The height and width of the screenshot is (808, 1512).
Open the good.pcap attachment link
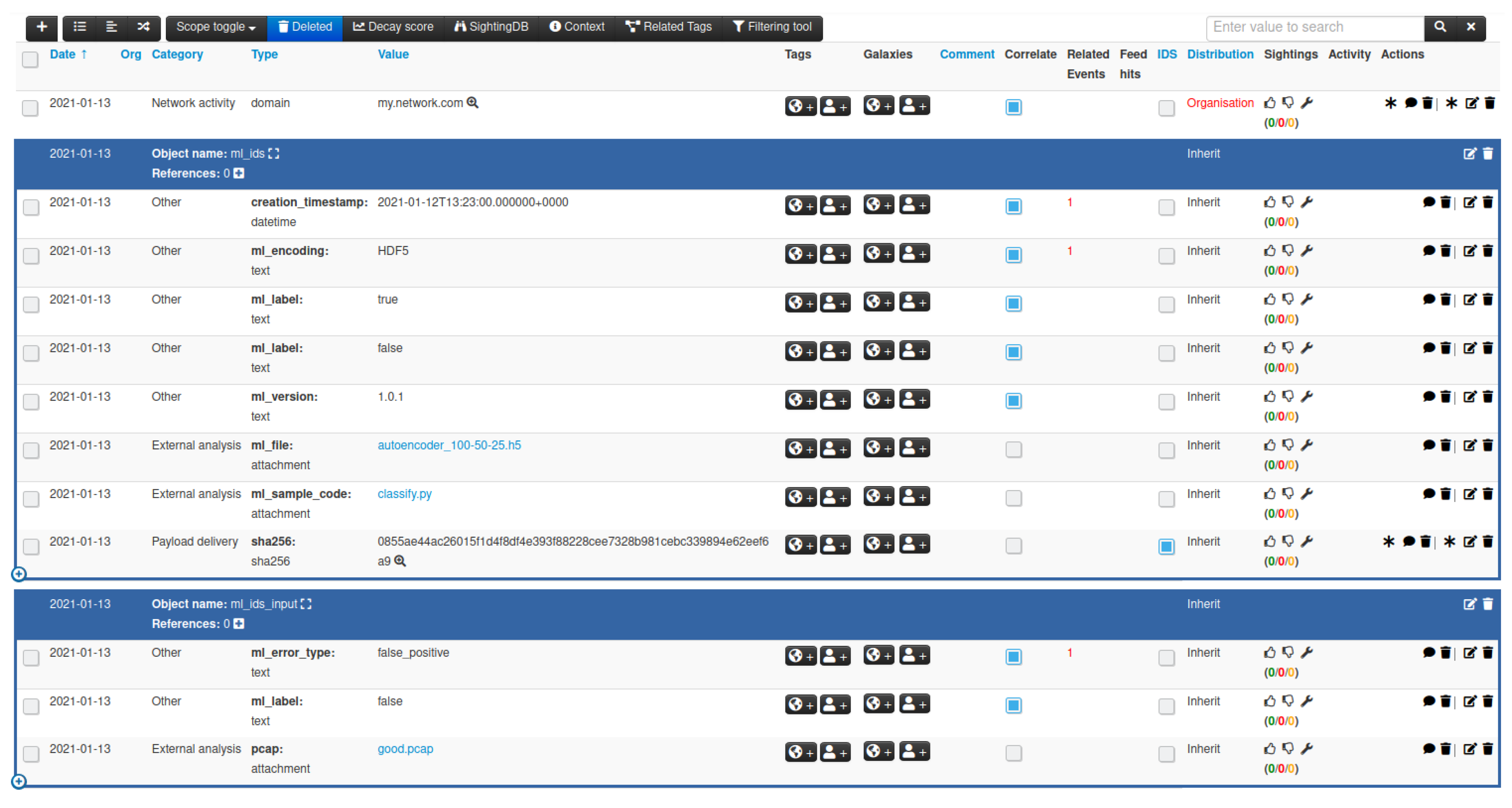pyautogui.click(x=405, y=749)
